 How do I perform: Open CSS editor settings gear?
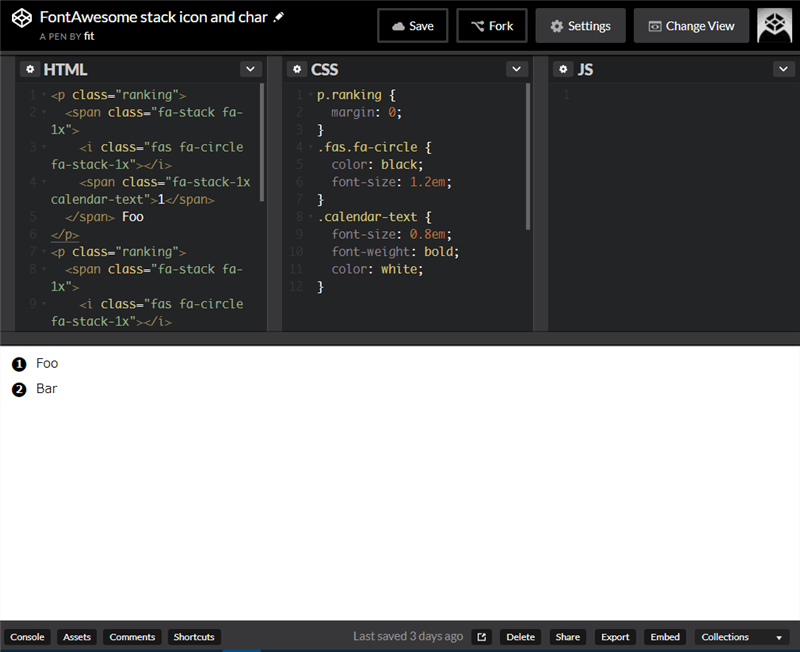coord(297,69)
